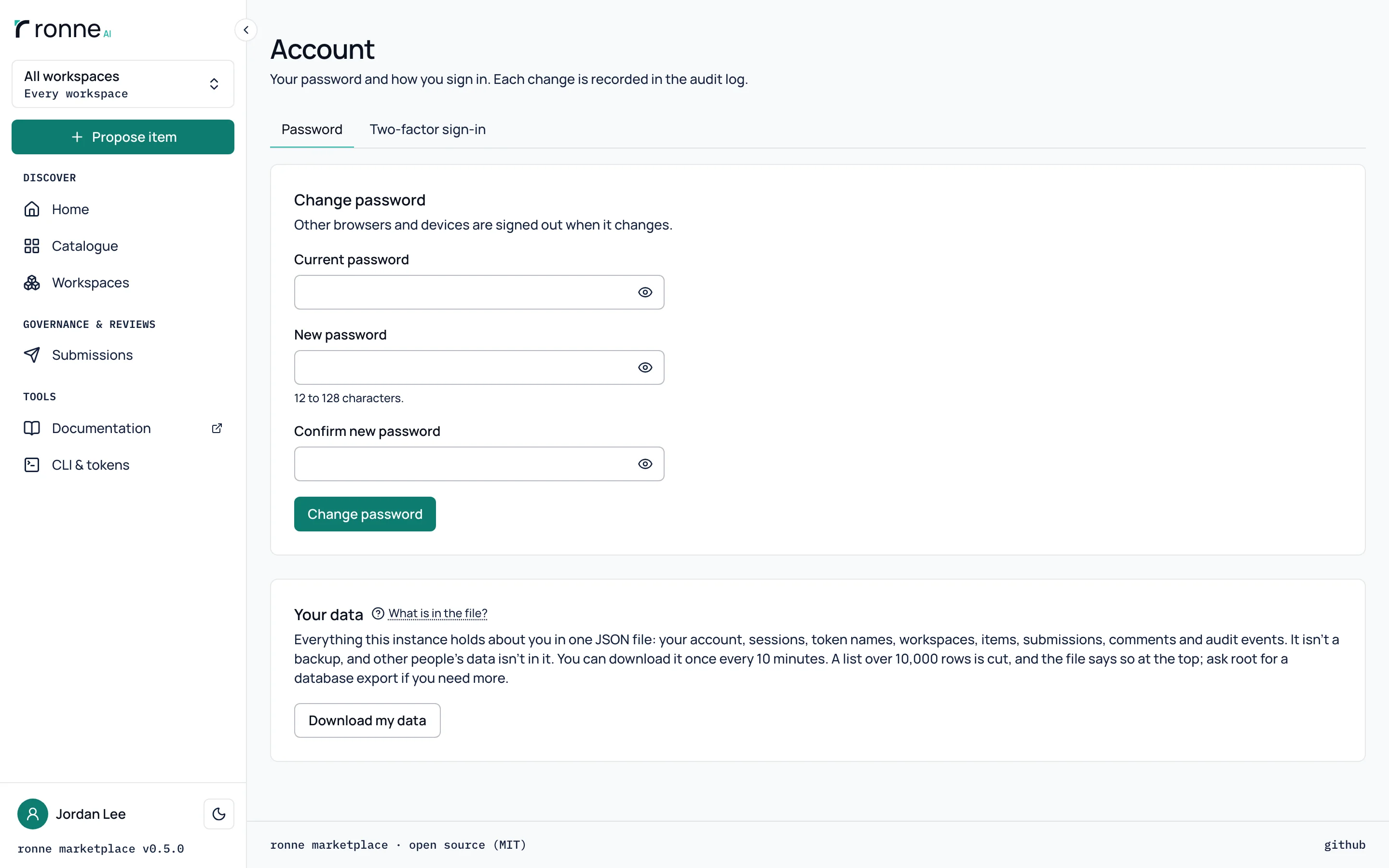Open the All workspaces selector
Screen dimensions: 1389x868
pyautogui.click(x=123, y=84)
